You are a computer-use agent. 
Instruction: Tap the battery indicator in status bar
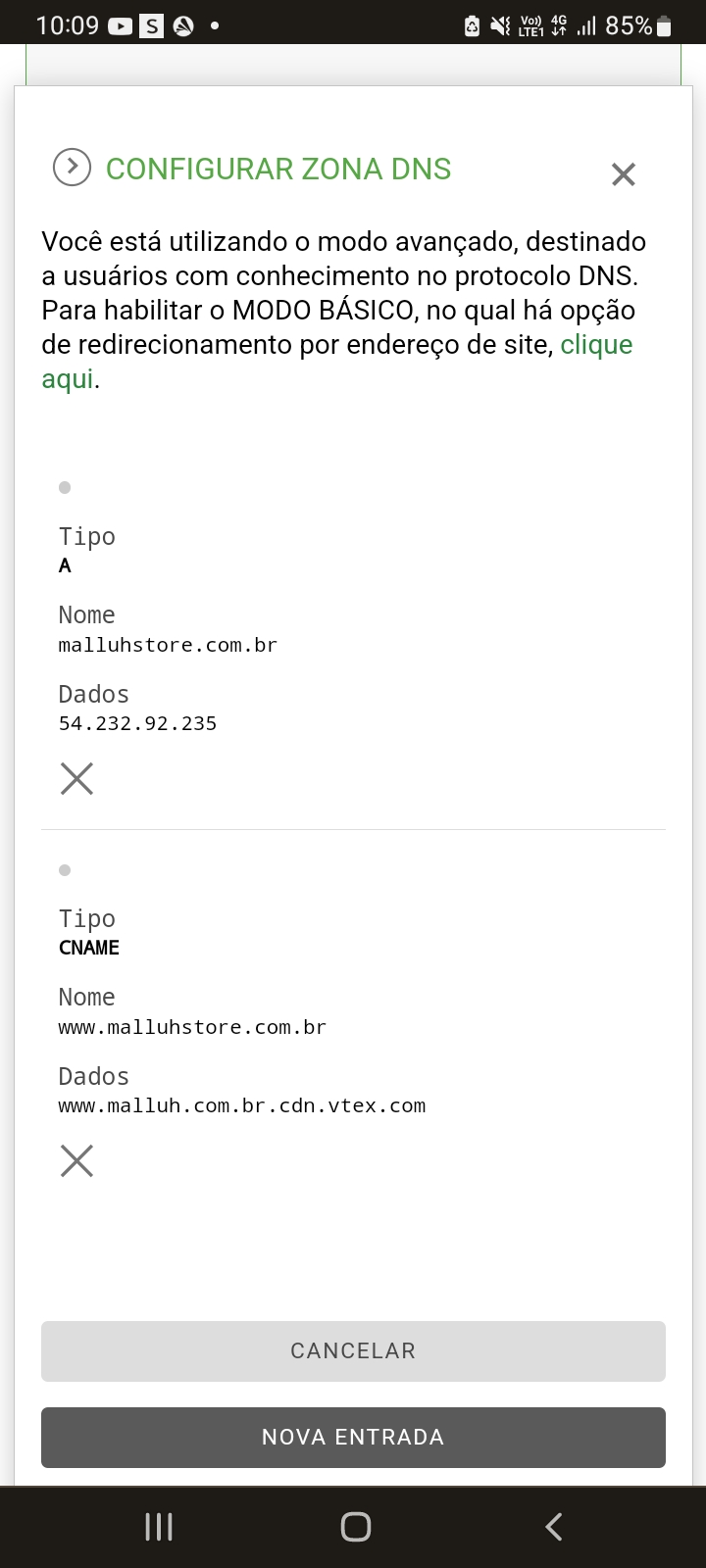click(664, 26)
